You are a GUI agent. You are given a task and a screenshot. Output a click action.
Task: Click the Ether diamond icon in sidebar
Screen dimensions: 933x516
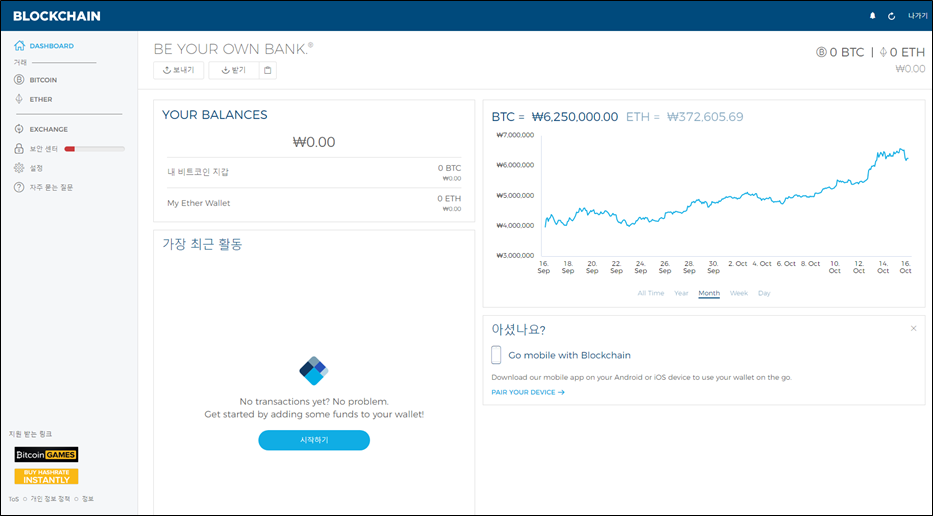(19, 99)
